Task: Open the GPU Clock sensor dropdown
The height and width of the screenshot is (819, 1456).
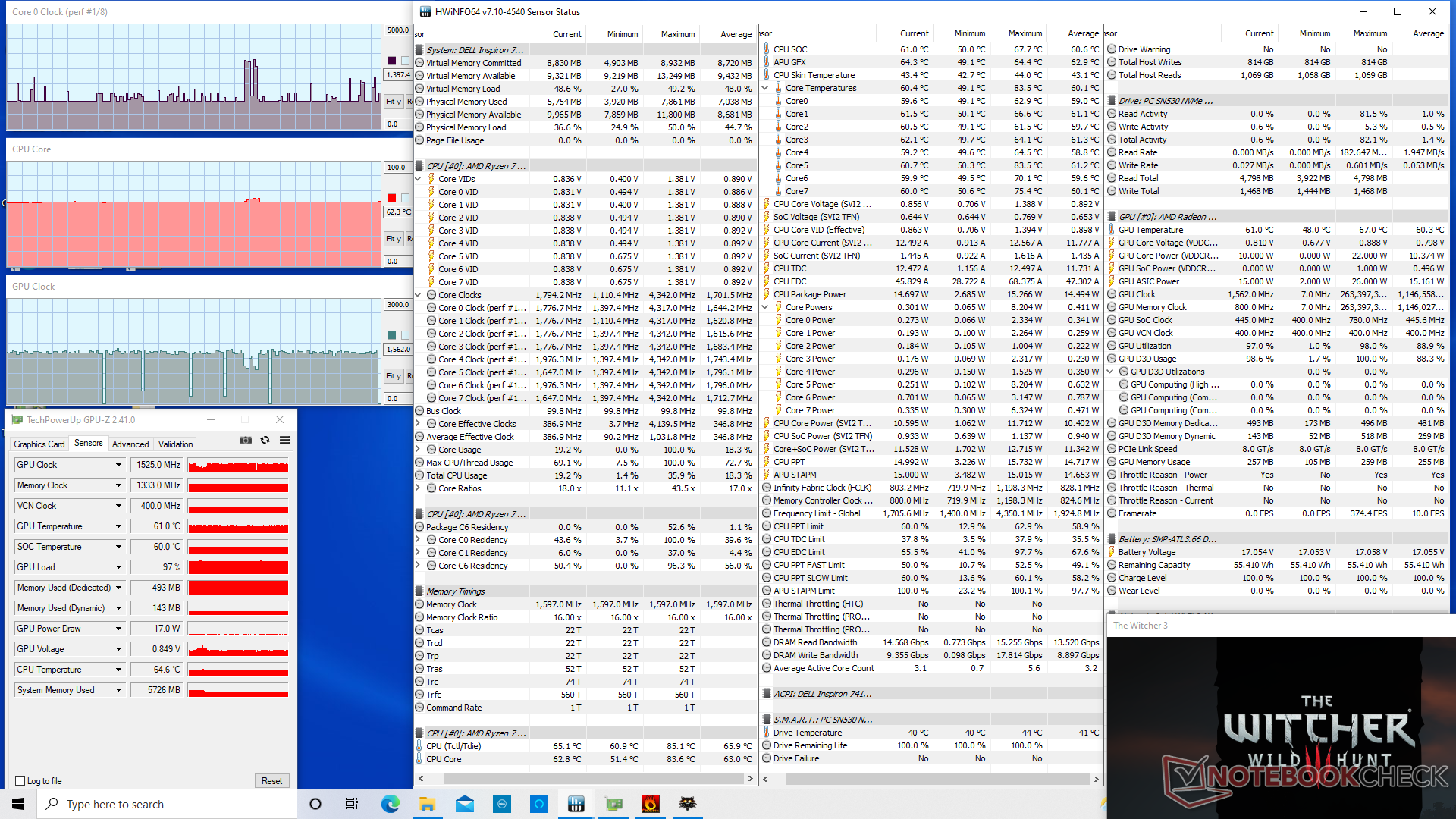Action: coord(118,465)
